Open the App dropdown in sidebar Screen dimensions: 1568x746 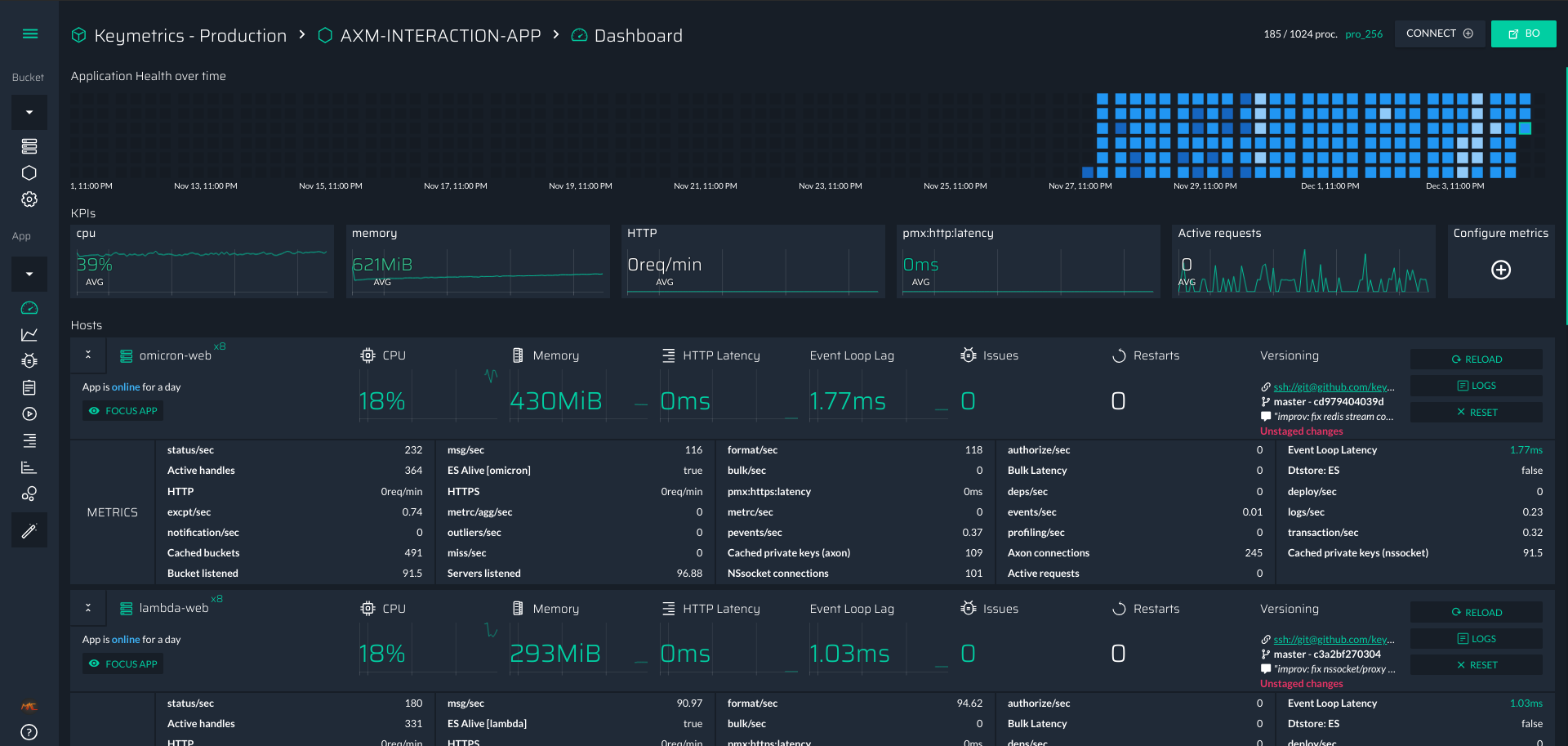tap(29, 274)
